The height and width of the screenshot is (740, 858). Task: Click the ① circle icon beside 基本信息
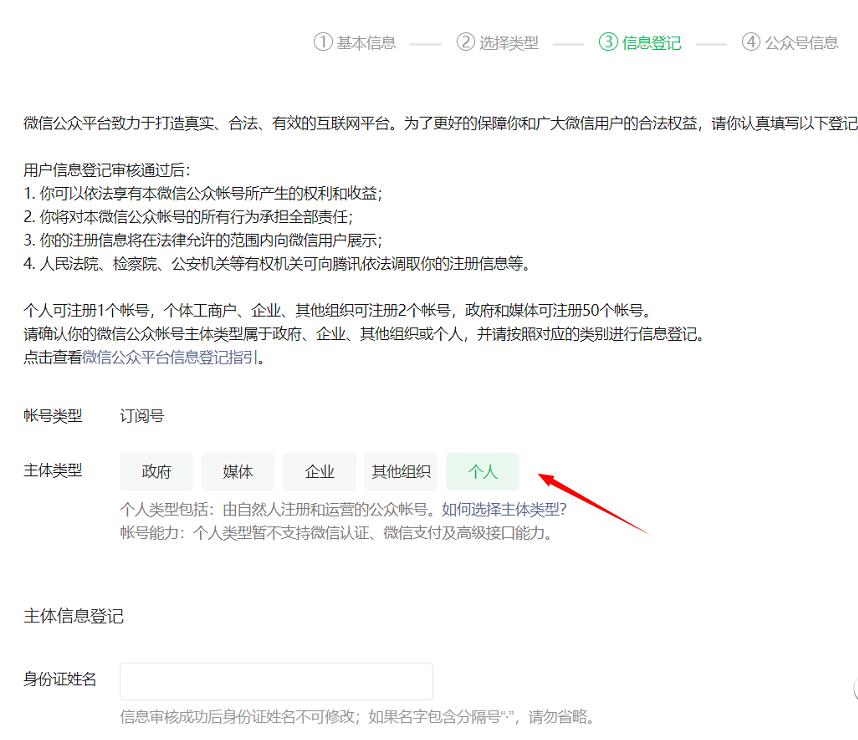322,42
